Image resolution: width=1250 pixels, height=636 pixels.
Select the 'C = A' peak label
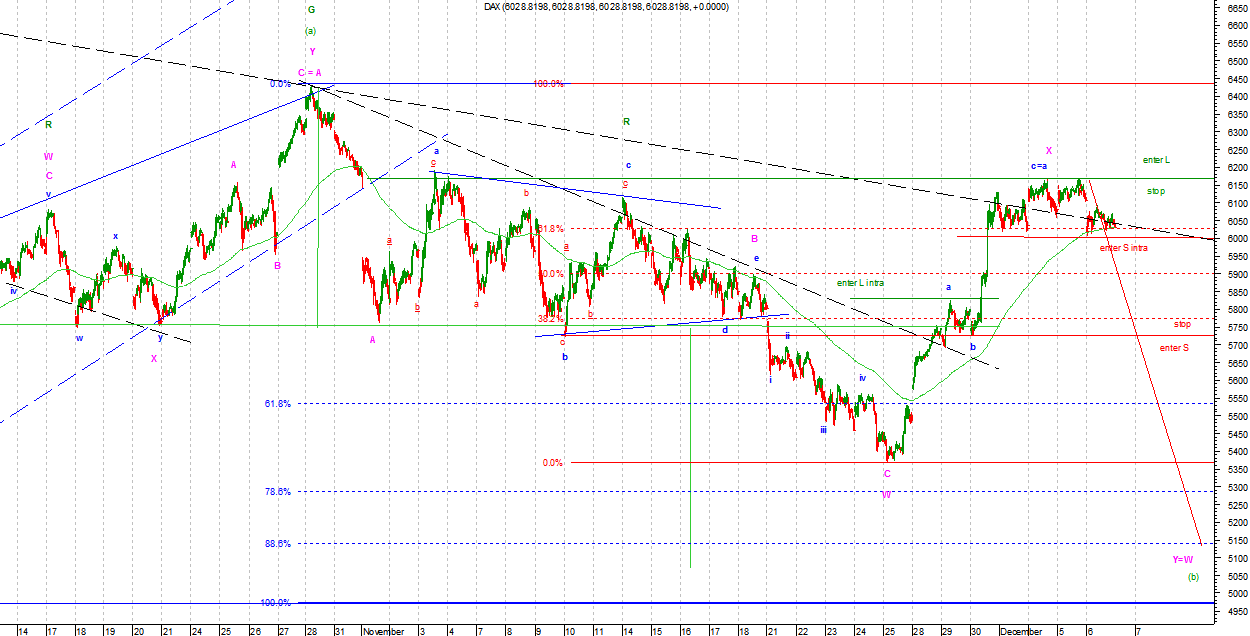coord(309,72)
